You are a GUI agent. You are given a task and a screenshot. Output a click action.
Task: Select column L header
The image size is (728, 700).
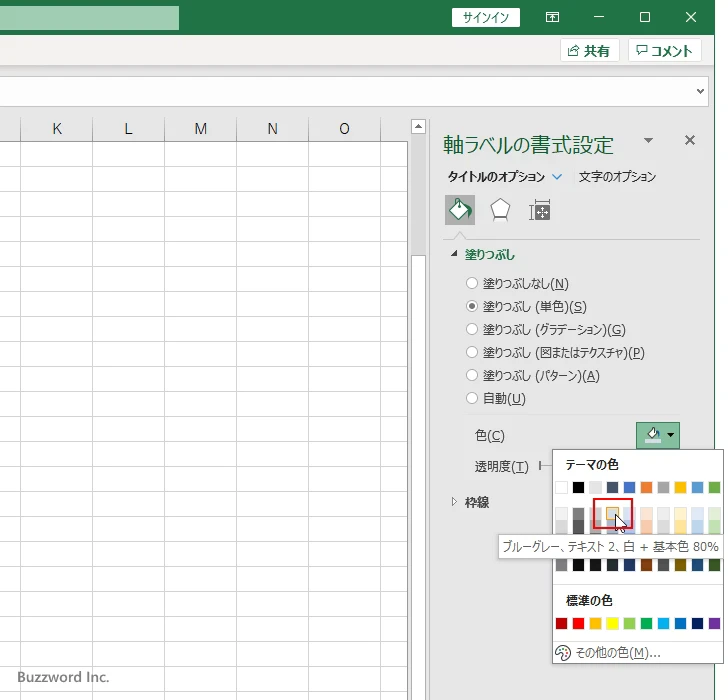[x=129, y=129]
